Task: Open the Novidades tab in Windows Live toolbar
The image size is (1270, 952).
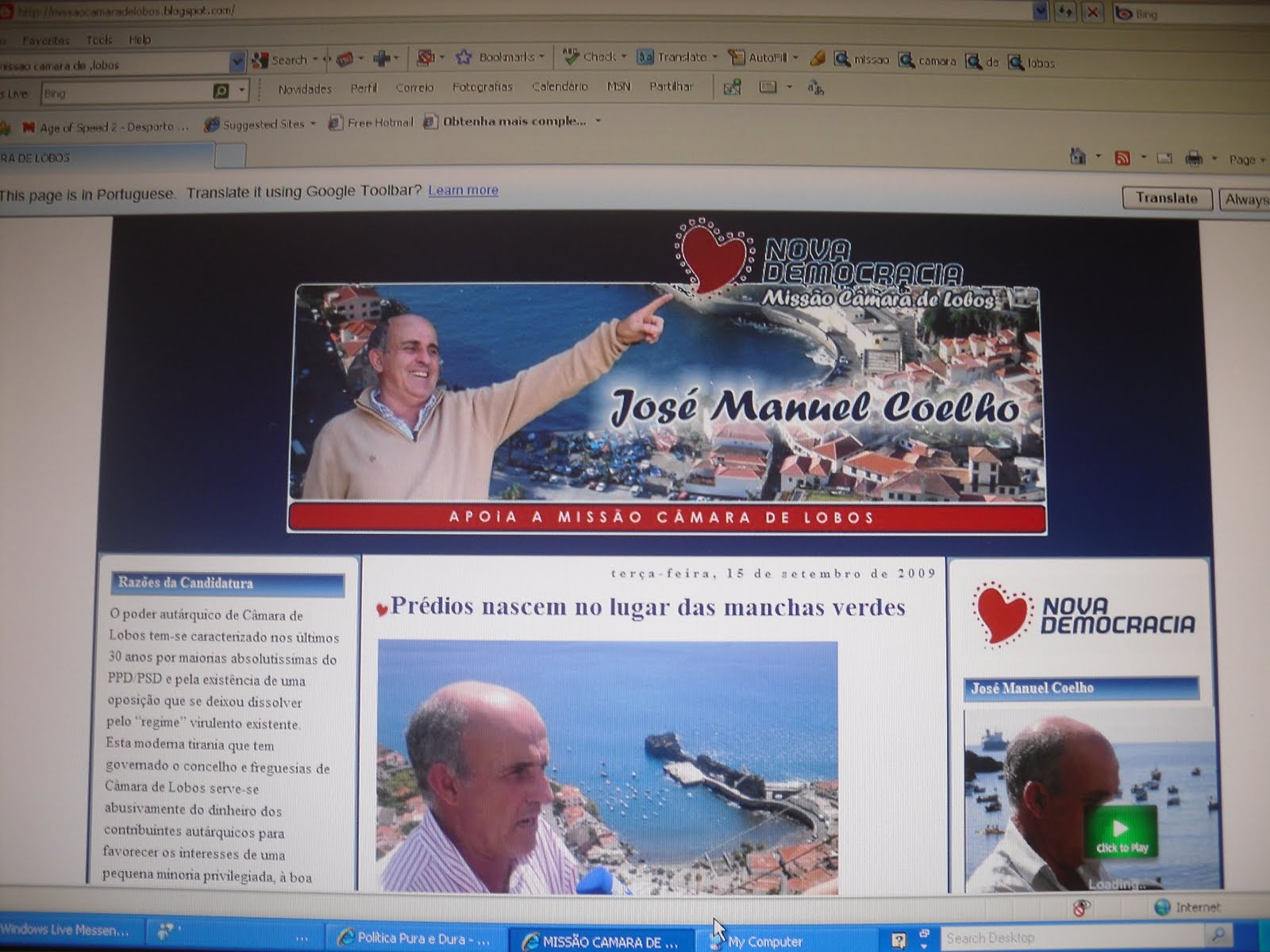Action: 305,89
